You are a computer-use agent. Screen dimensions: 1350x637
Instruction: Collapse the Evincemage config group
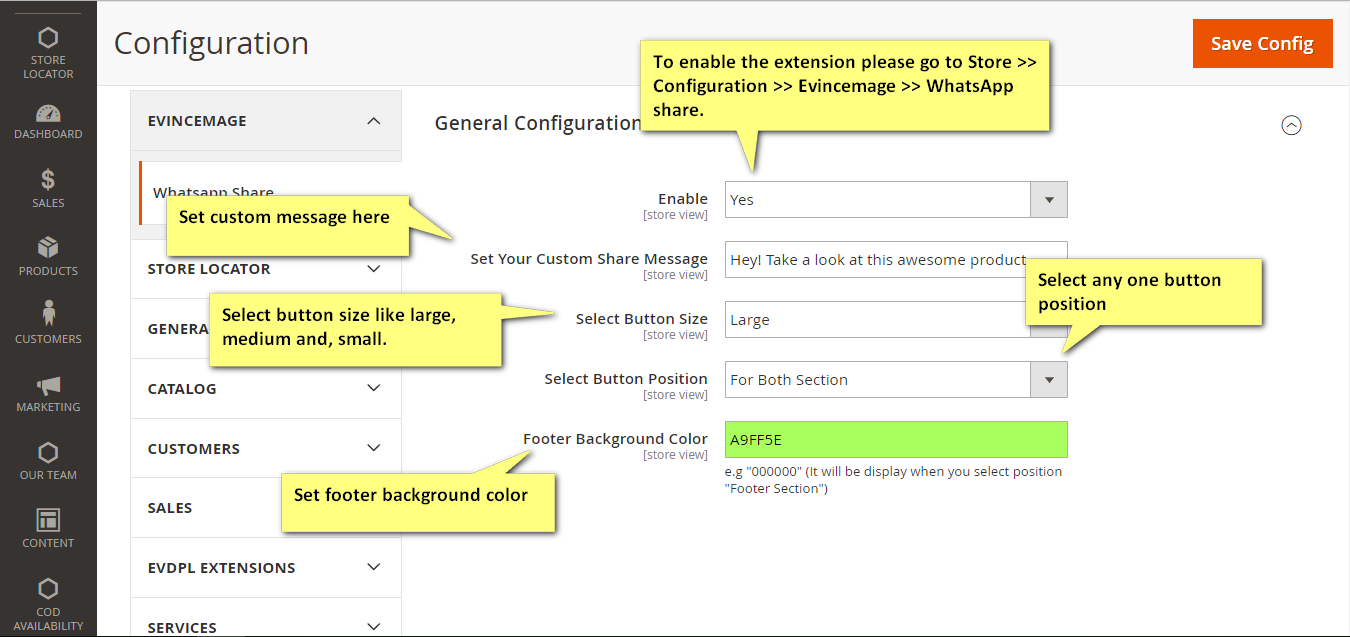(265, 121)
